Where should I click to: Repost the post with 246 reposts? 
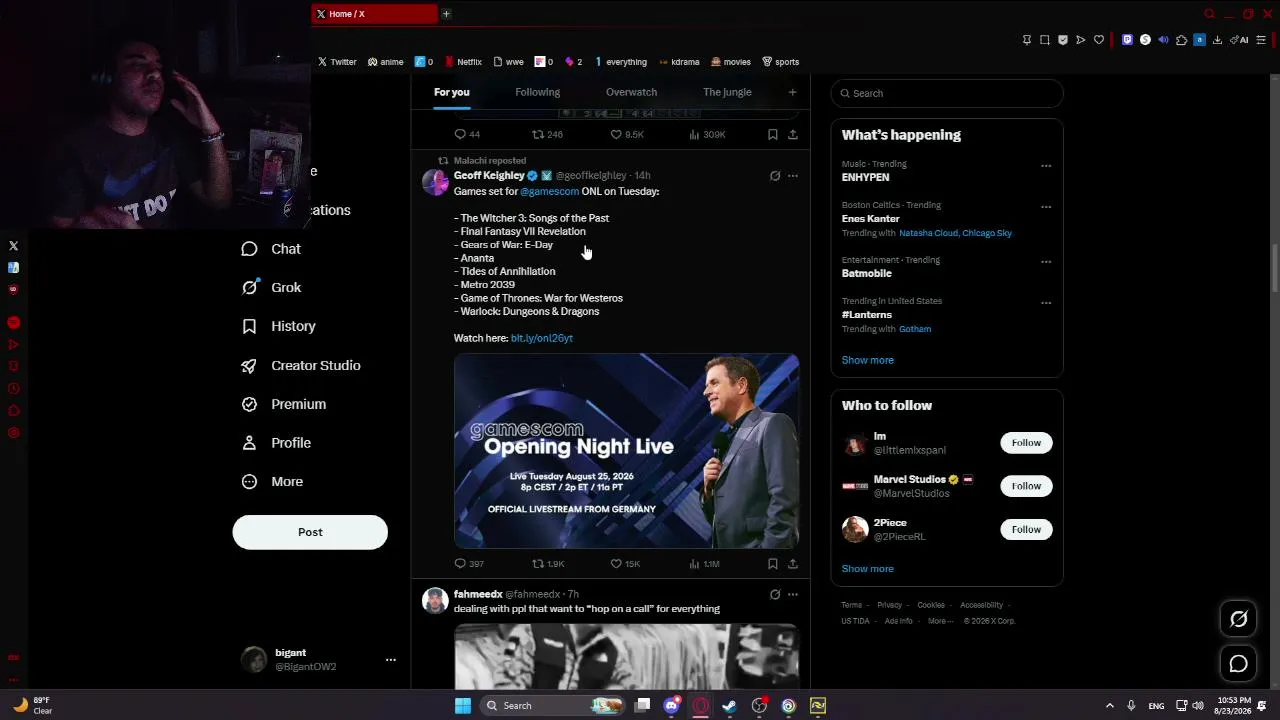[547, 134]
